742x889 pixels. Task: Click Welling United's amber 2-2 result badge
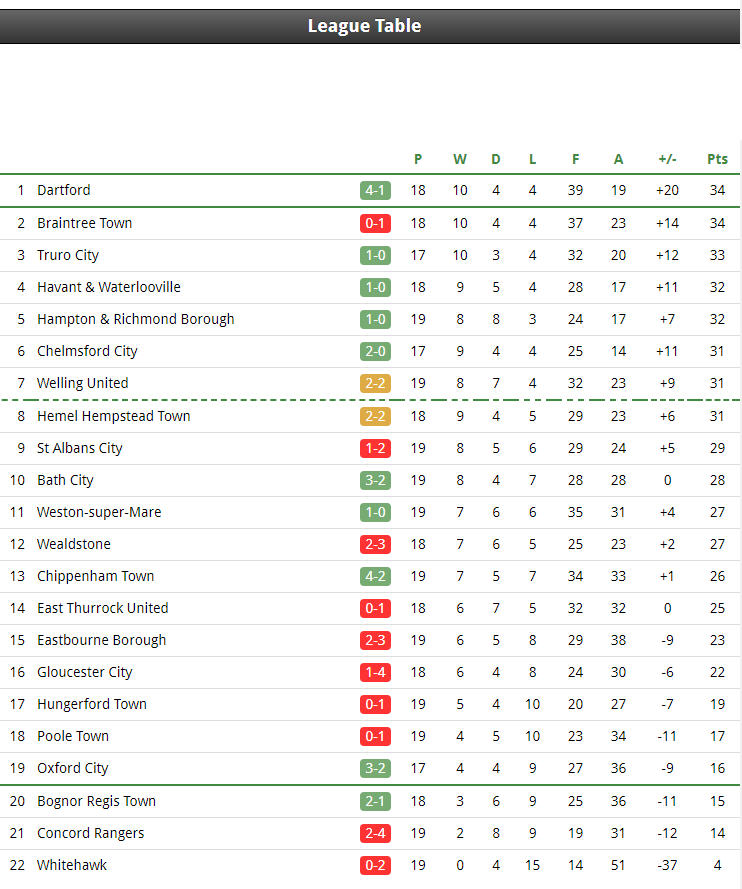click(x=375, y=383)
